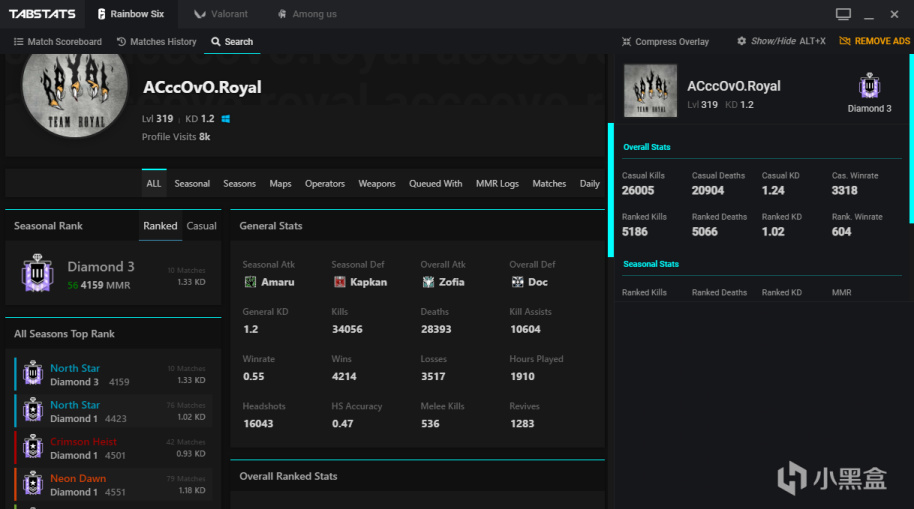This screenshot has height=509, width=914.
Task: Open the Operators profile tab
Action: [325, 183]
